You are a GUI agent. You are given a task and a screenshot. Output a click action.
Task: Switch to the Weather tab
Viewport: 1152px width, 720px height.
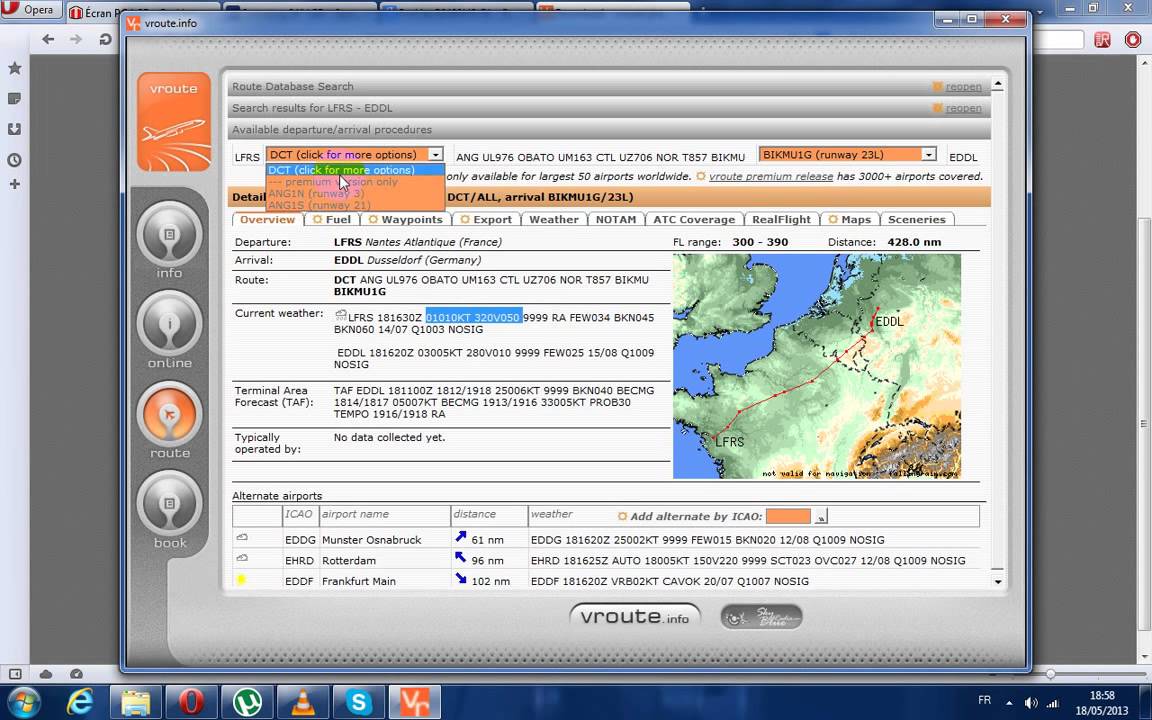pos(554,219)
